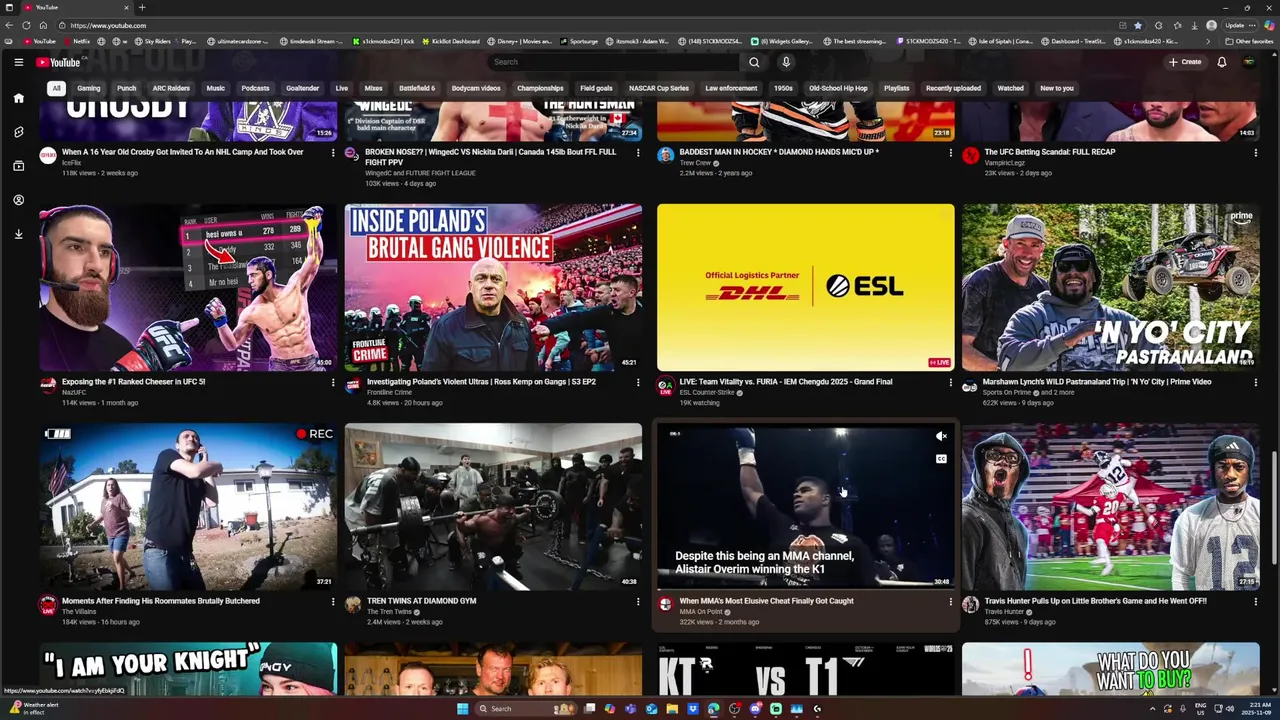Screen dimensions: 1280x720
Task: Open Frontline Crime channel link
Action: (x=389, y=392)
